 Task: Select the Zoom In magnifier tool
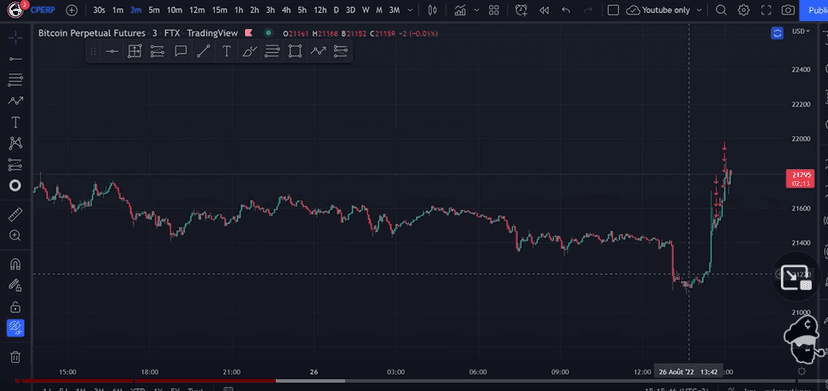[15, 236]
